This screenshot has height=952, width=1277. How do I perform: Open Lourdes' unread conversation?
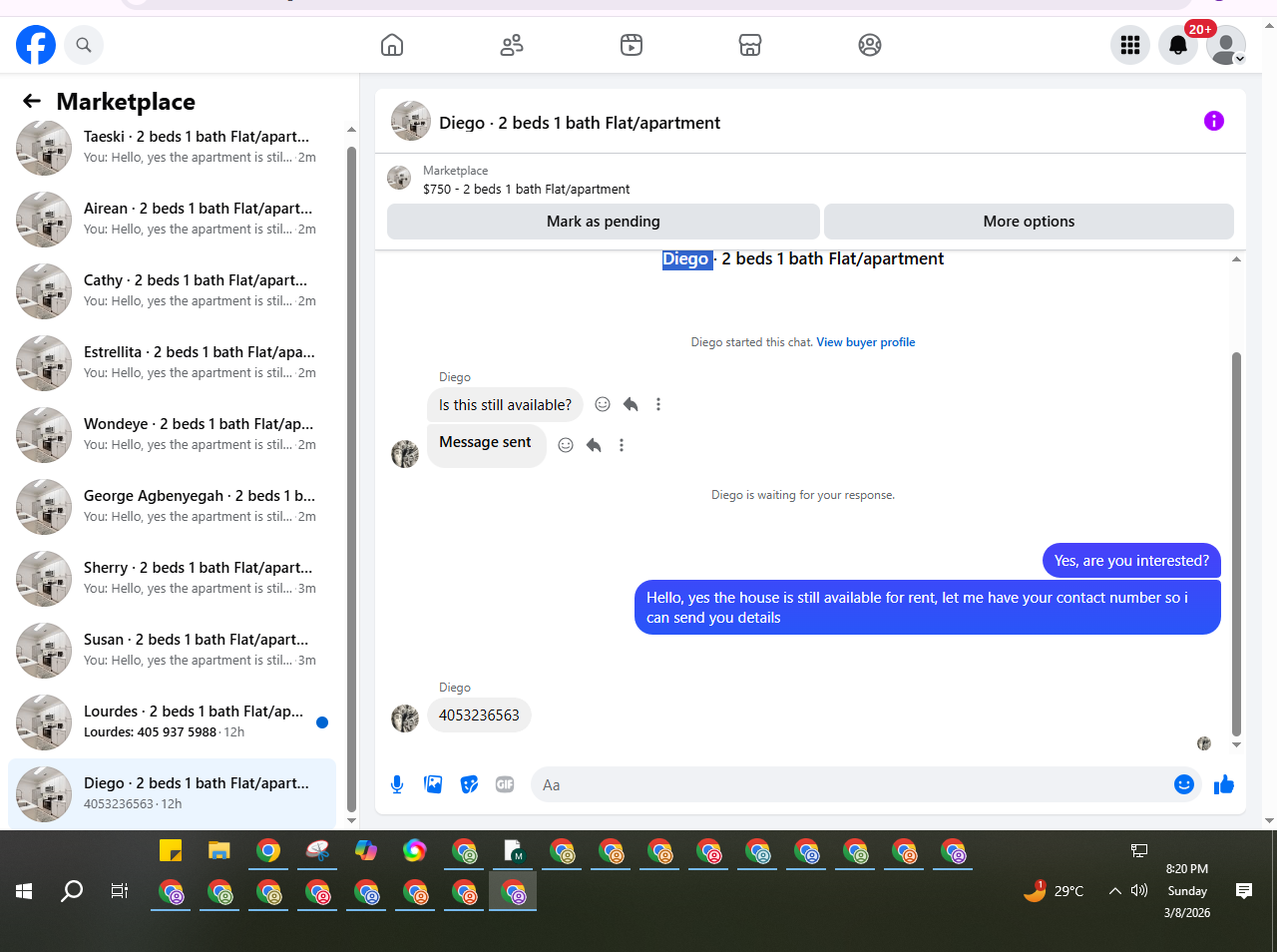(x=172, y=721)
